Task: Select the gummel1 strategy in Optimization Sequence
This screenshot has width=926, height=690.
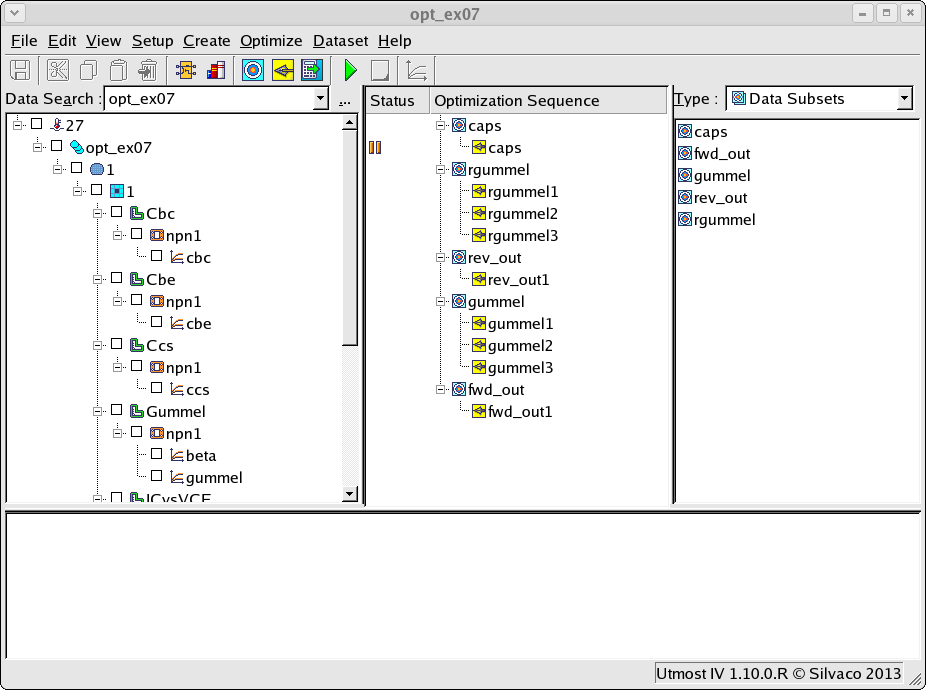Action: point(513,324)
